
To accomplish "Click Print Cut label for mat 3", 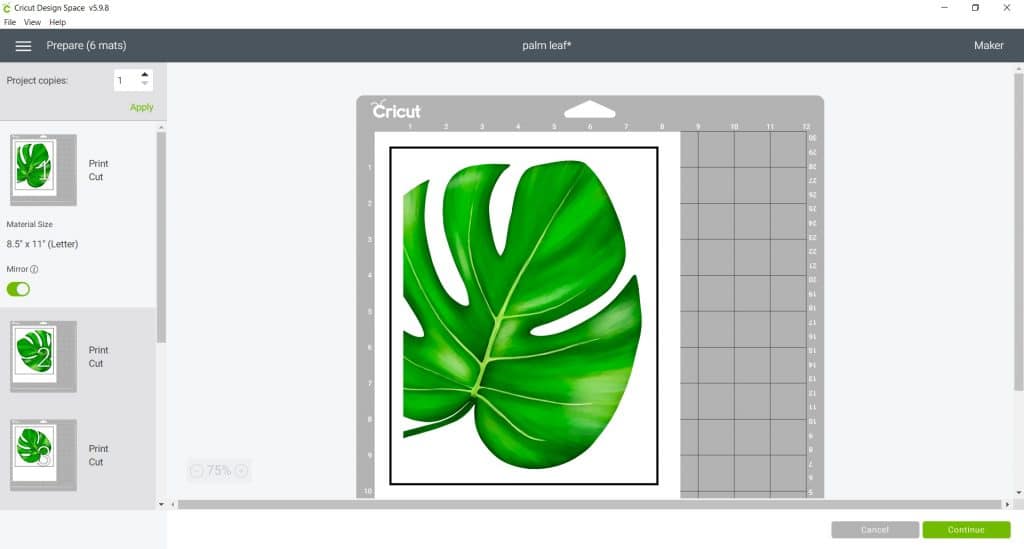I will pyautogui.click(x=98, y=455).
